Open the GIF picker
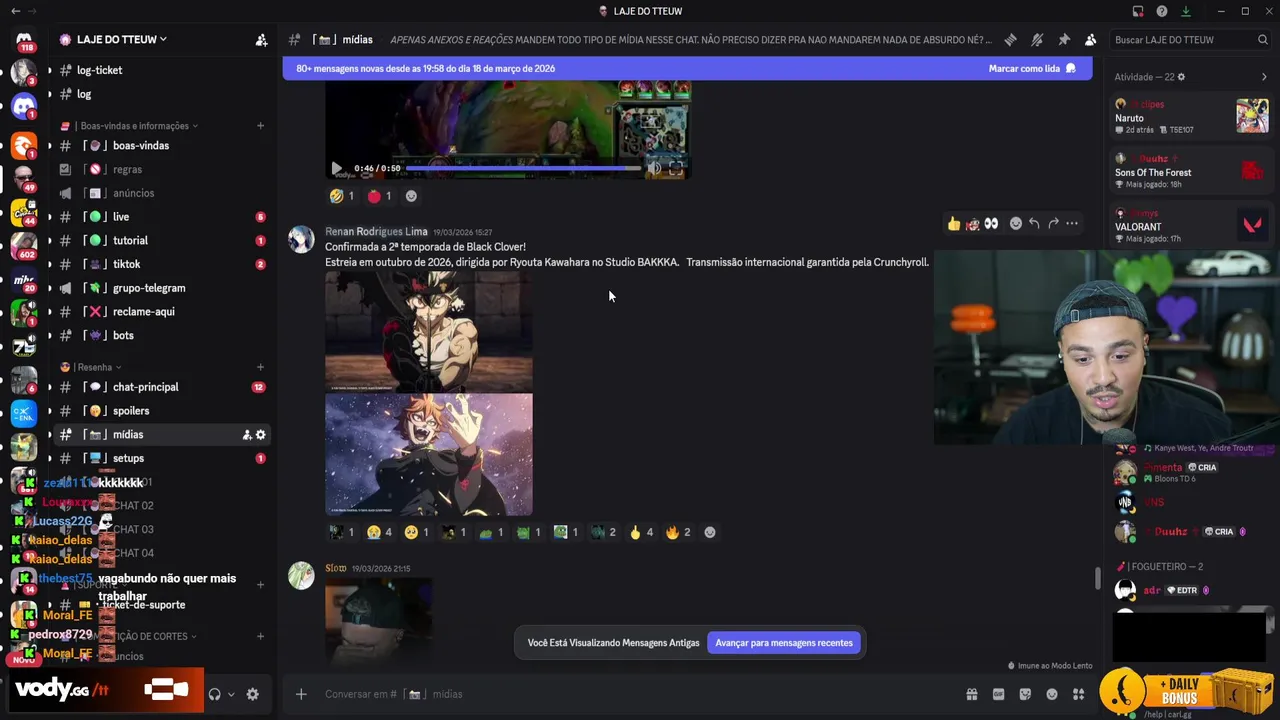The image size is (1280, 720). coord(998,694)
